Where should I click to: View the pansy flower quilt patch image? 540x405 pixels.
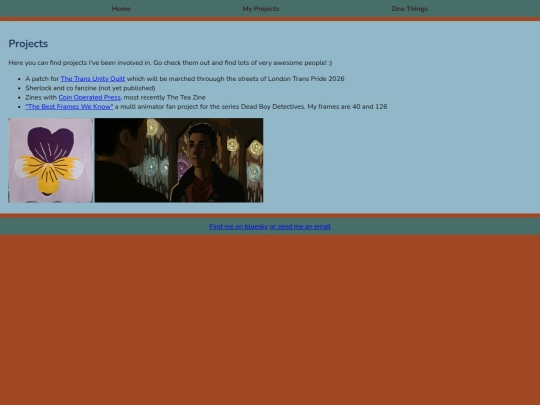[x=51, y=160]
